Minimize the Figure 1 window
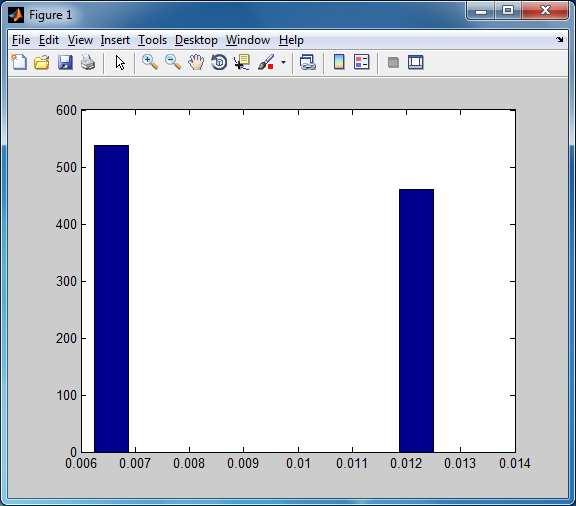The width and height of the screenshot is (576, 506). [480, 11]
